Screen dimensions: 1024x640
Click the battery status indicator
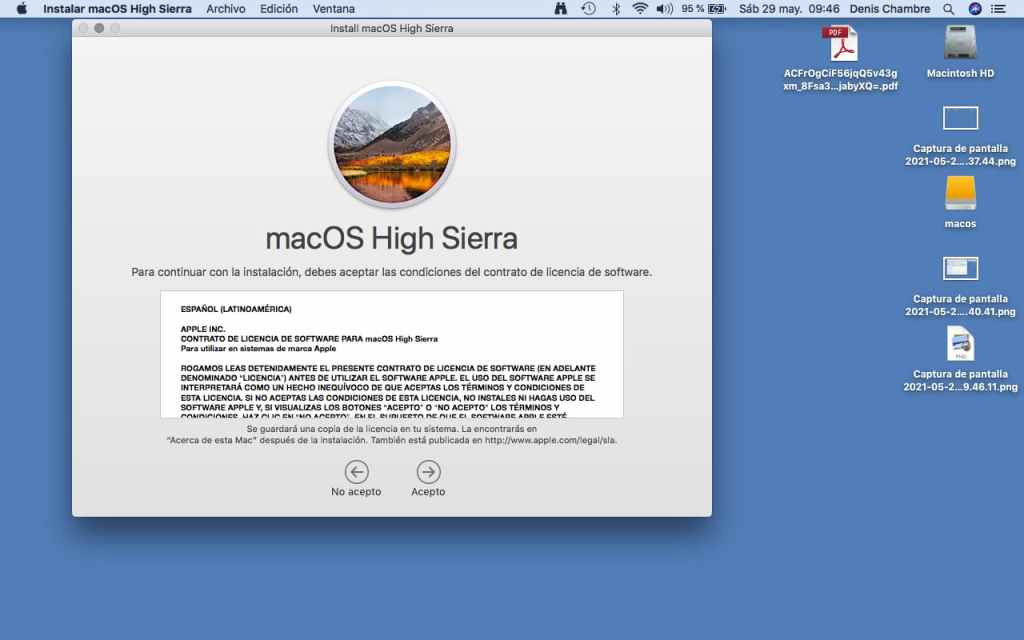(717, 9)
